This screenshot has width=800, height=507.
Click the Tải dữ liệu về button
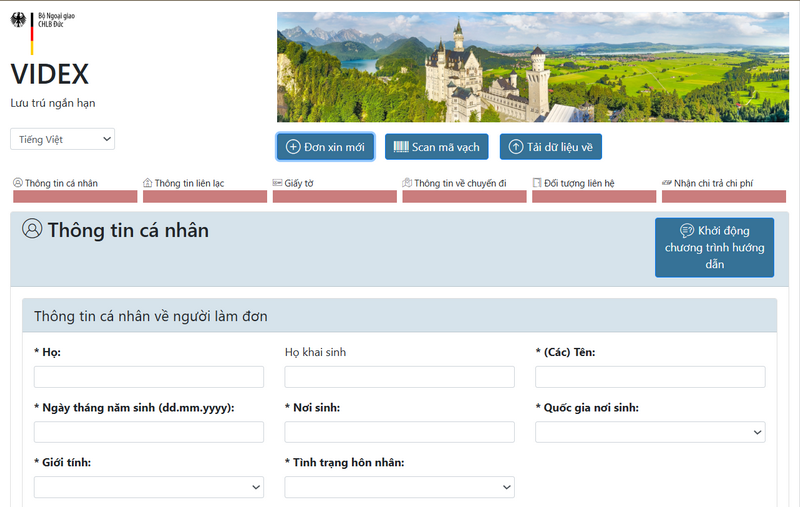pyautogui.click(x=551, y=147)
